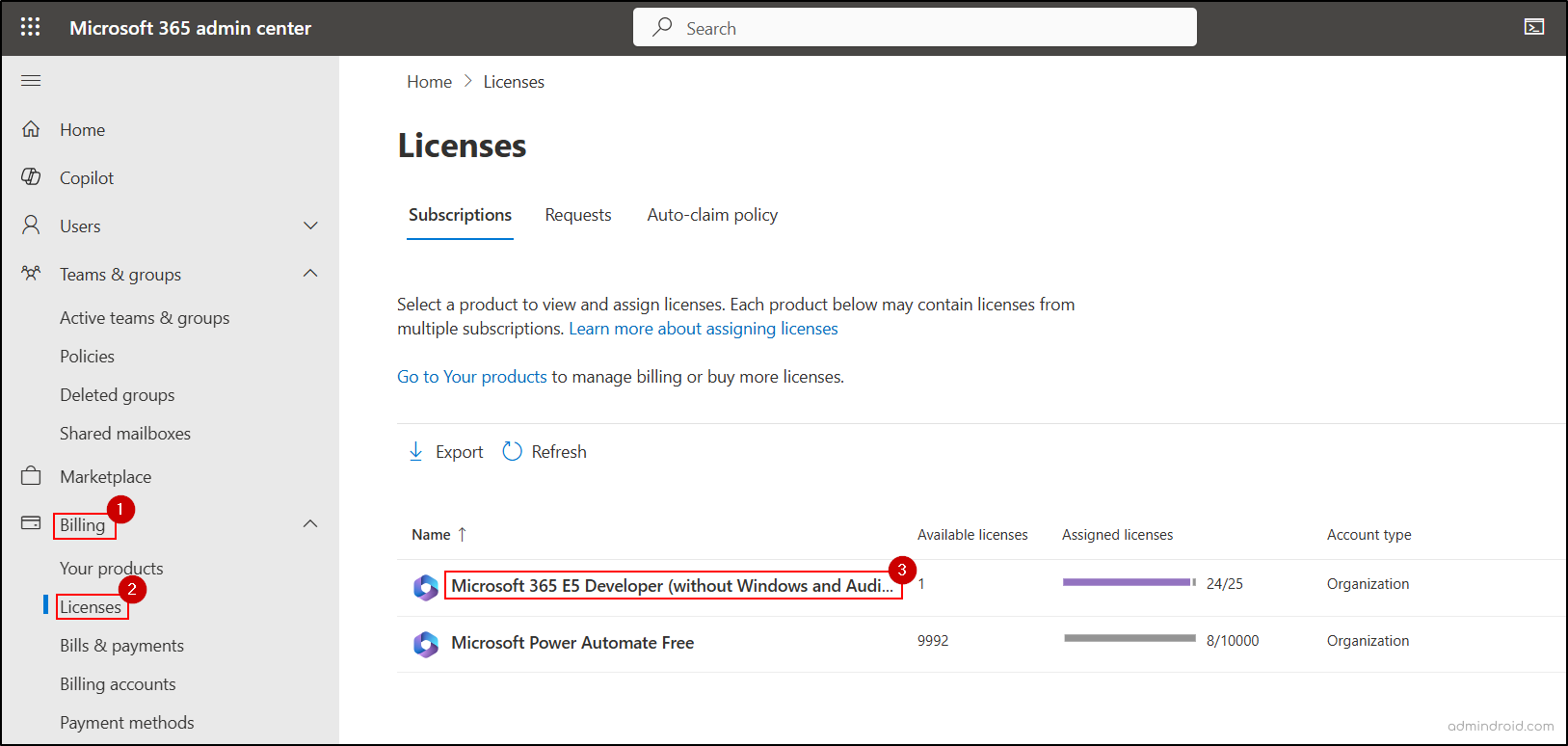Click the Marketplace bag icon

pos(31,475)
